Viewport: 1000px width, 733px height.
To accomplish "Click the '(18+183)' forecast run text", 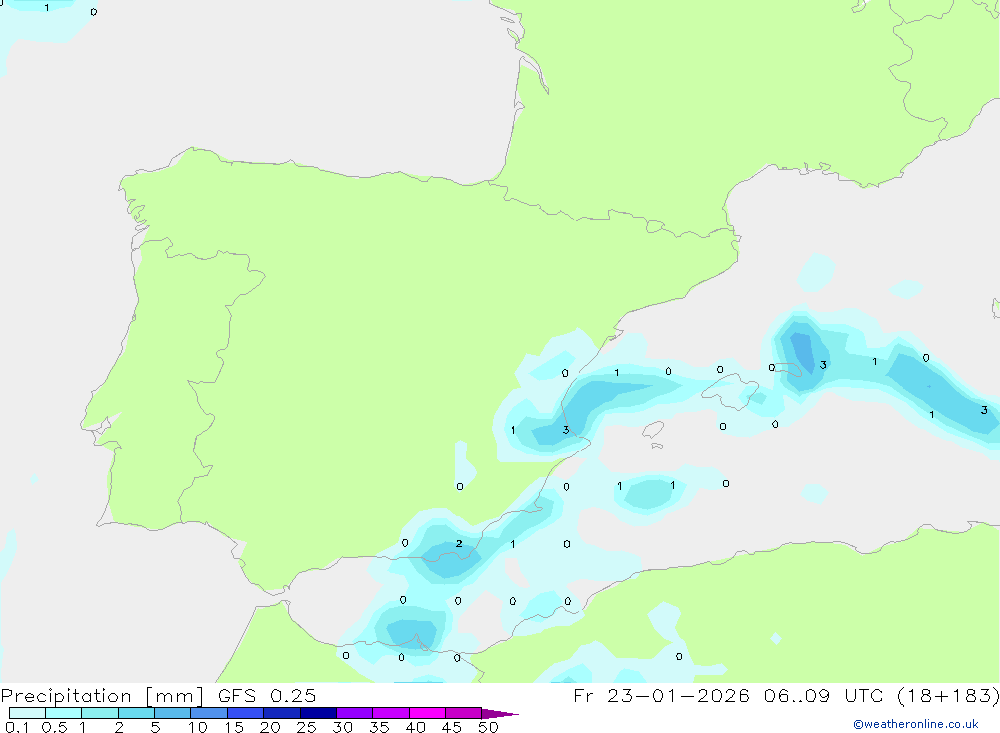I will pos(948,696).
